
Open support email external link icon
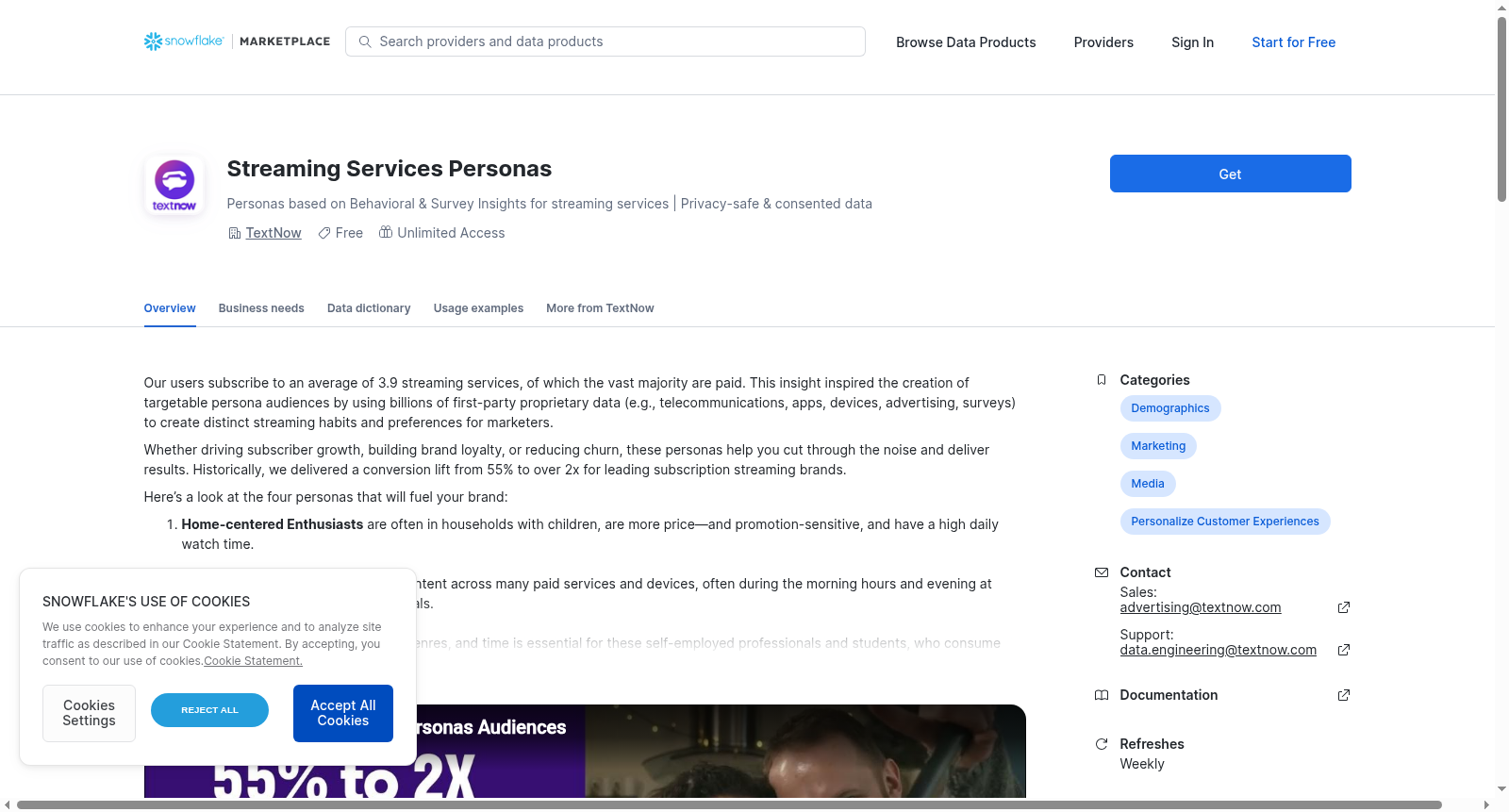click(x=1344, y=650)
